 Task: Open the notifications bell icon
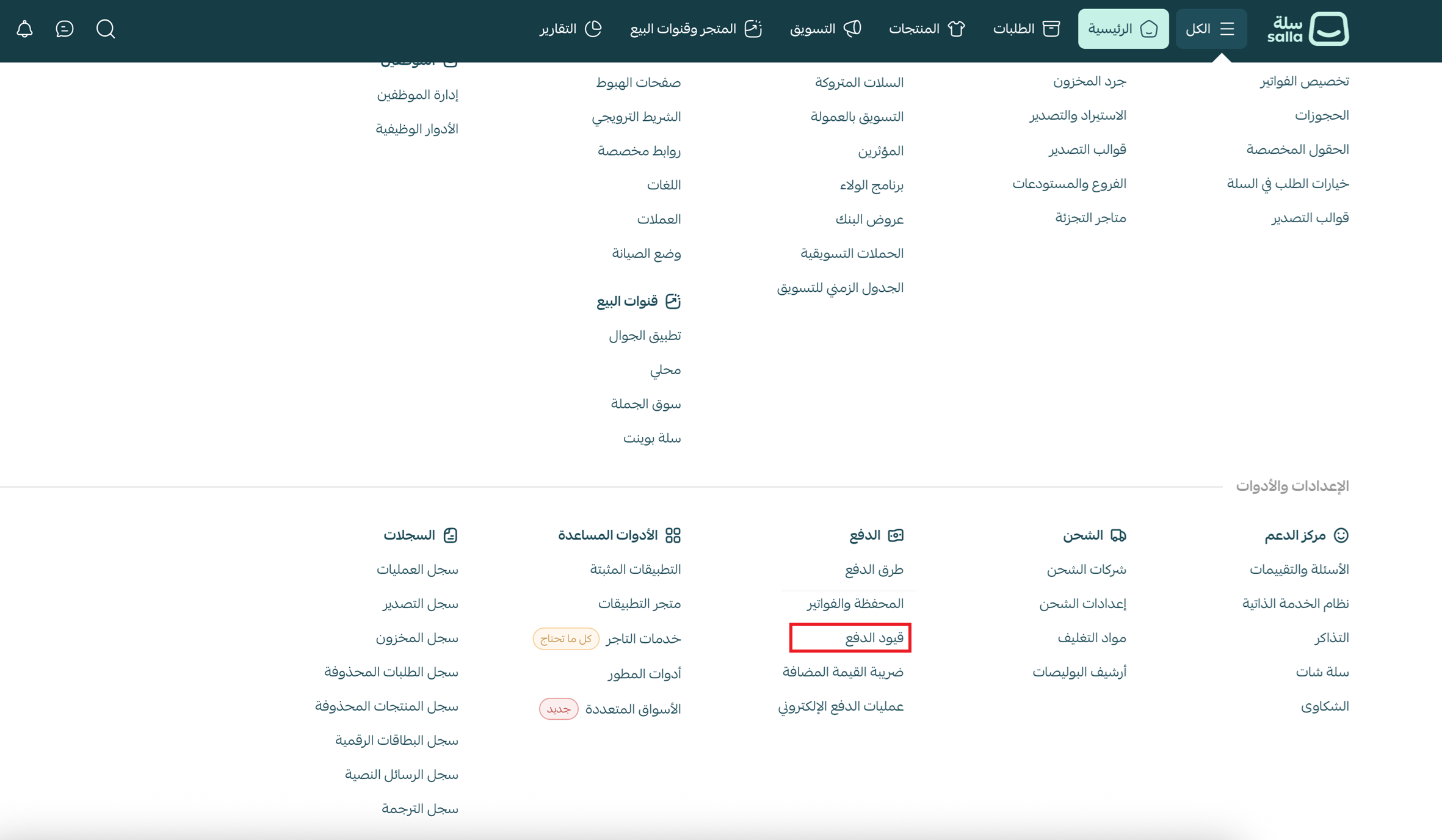tap(24, 29)
